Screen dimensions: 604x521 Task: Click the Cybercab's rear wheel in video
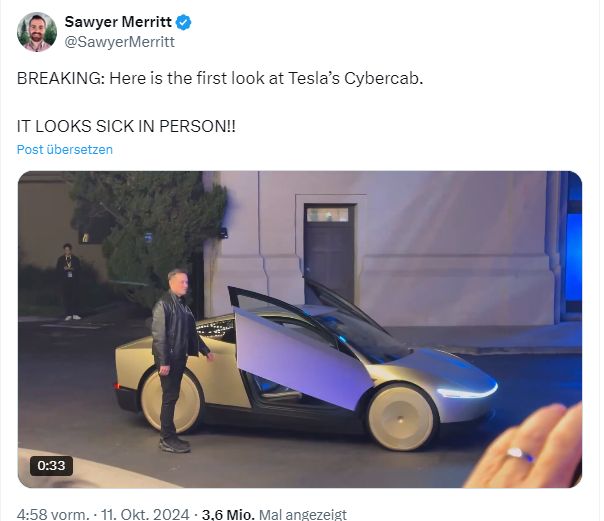tap(171, 400)
